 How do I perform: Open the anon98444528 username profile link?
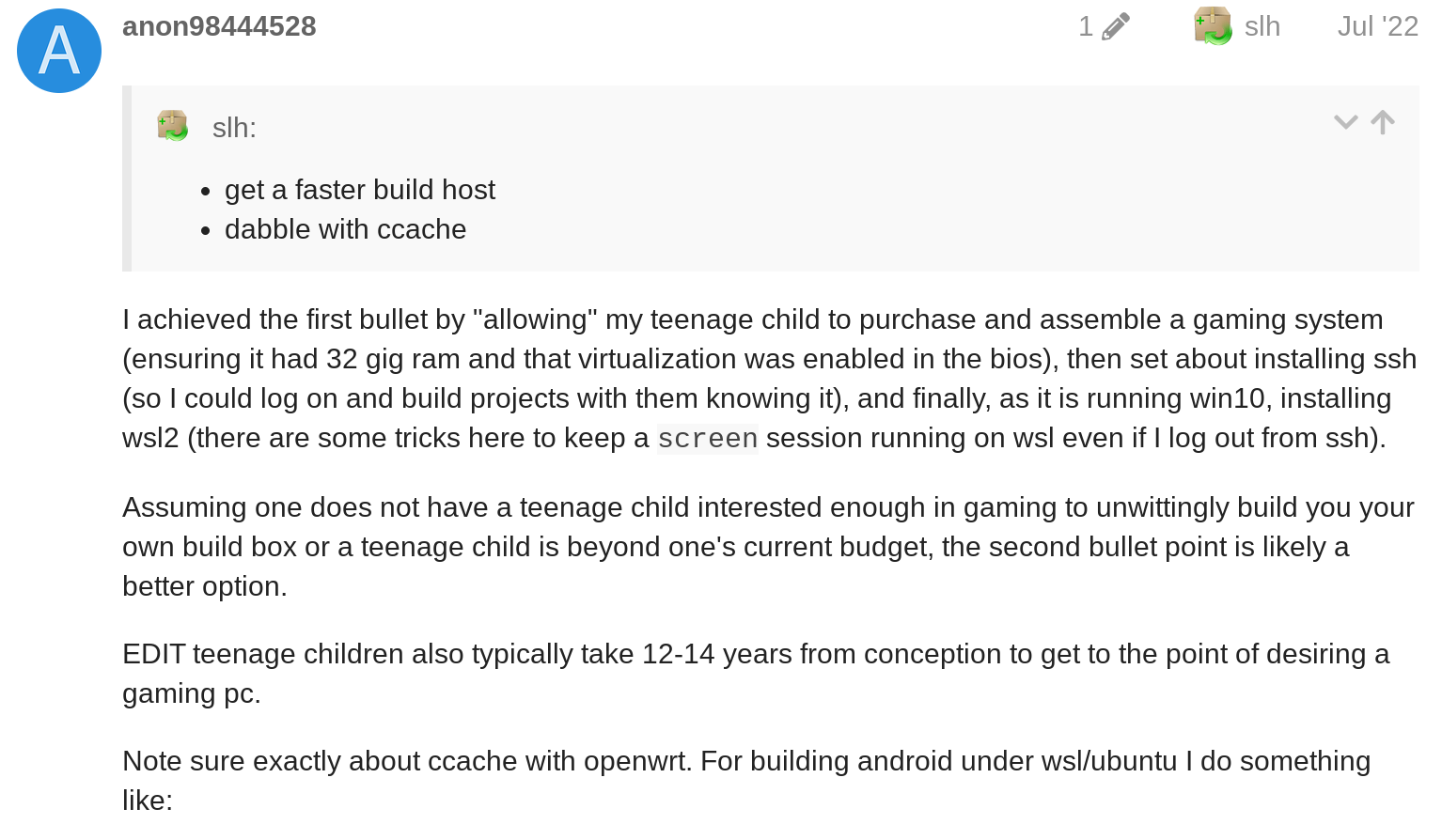[219, 26]
